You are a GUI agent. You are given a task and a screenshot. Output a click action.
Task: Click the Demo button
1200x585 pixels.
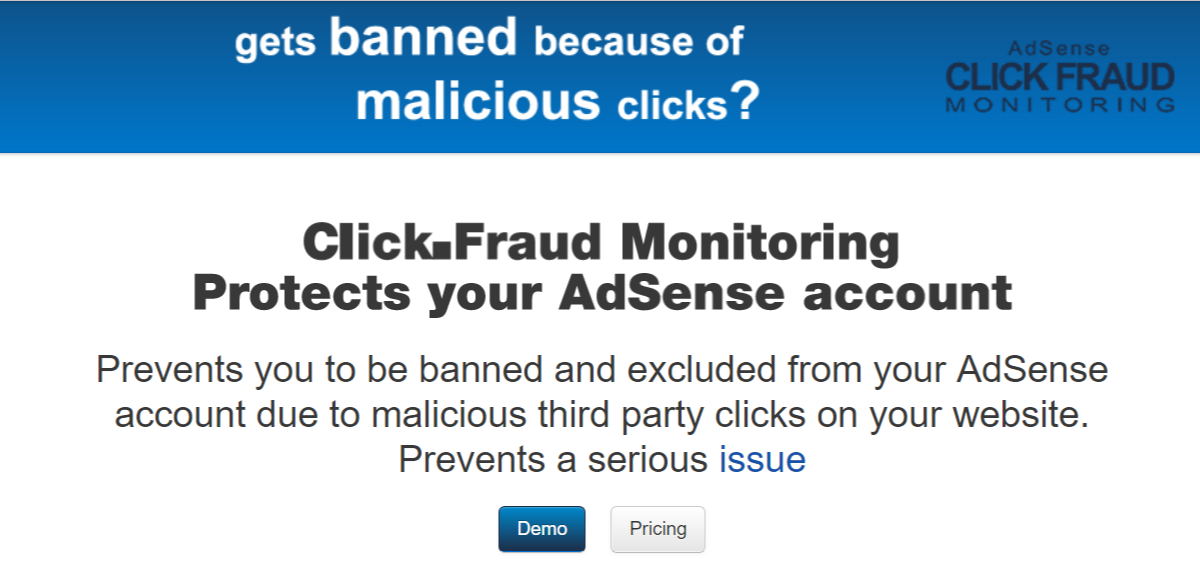pos(542,529)
